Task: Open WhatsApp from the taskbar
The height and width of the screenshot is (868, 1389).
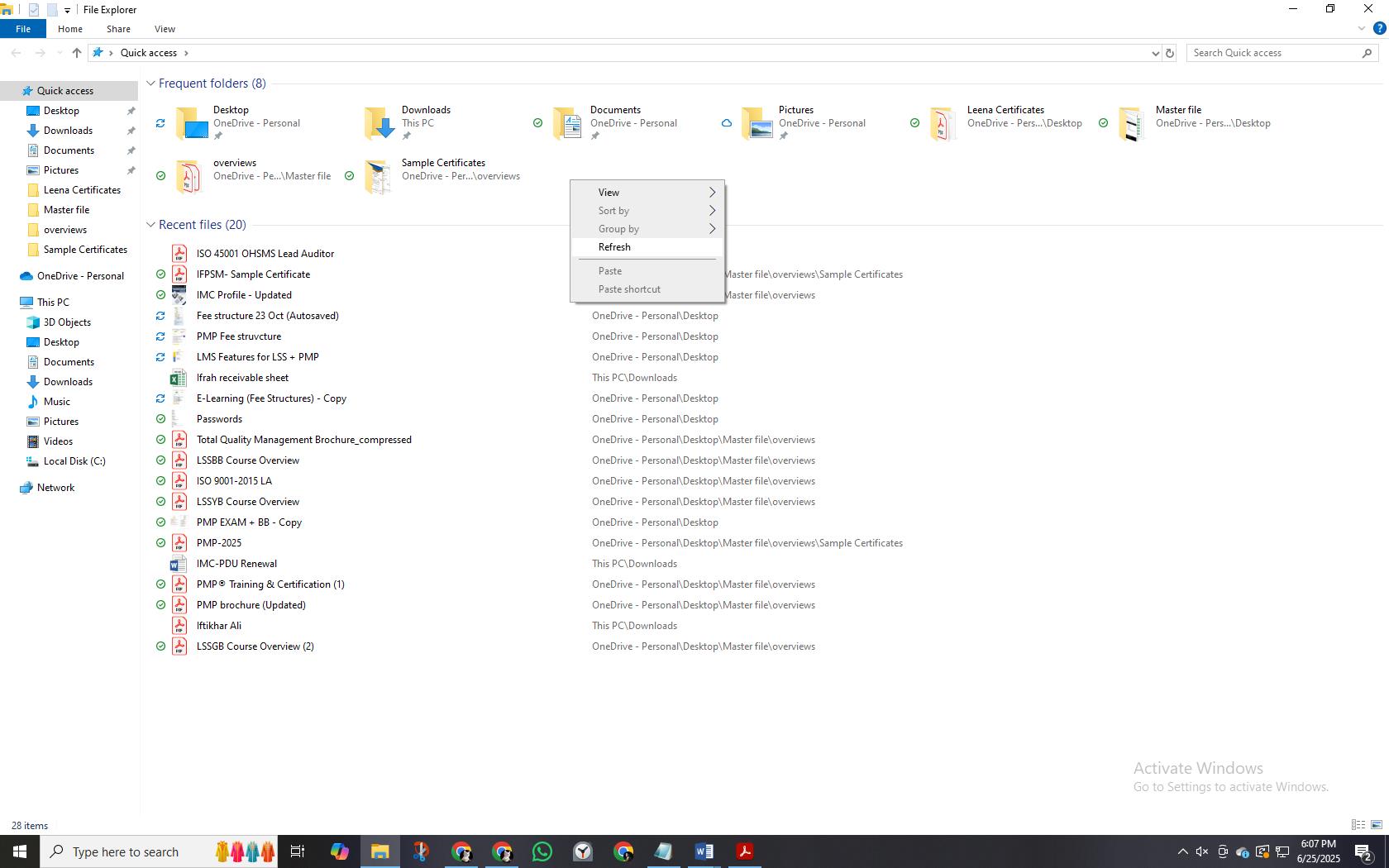Action: click(542, 851)
